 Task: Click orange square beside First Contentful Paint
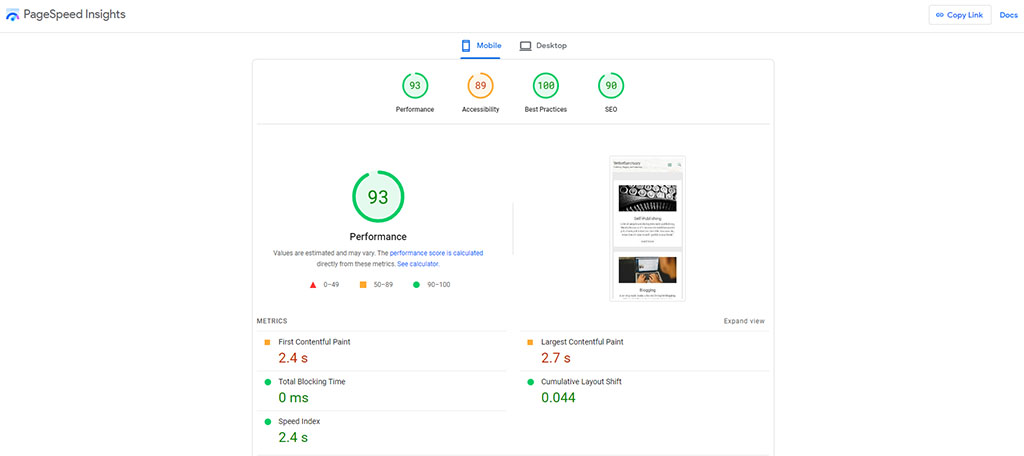tap(267, 342)
